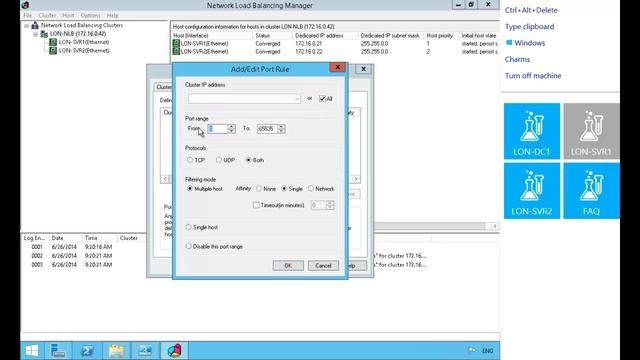Select LON-SVR1(Ethernet) in the tree
The height and width of the screenshot is (360, 640).
tap(84, 42)
